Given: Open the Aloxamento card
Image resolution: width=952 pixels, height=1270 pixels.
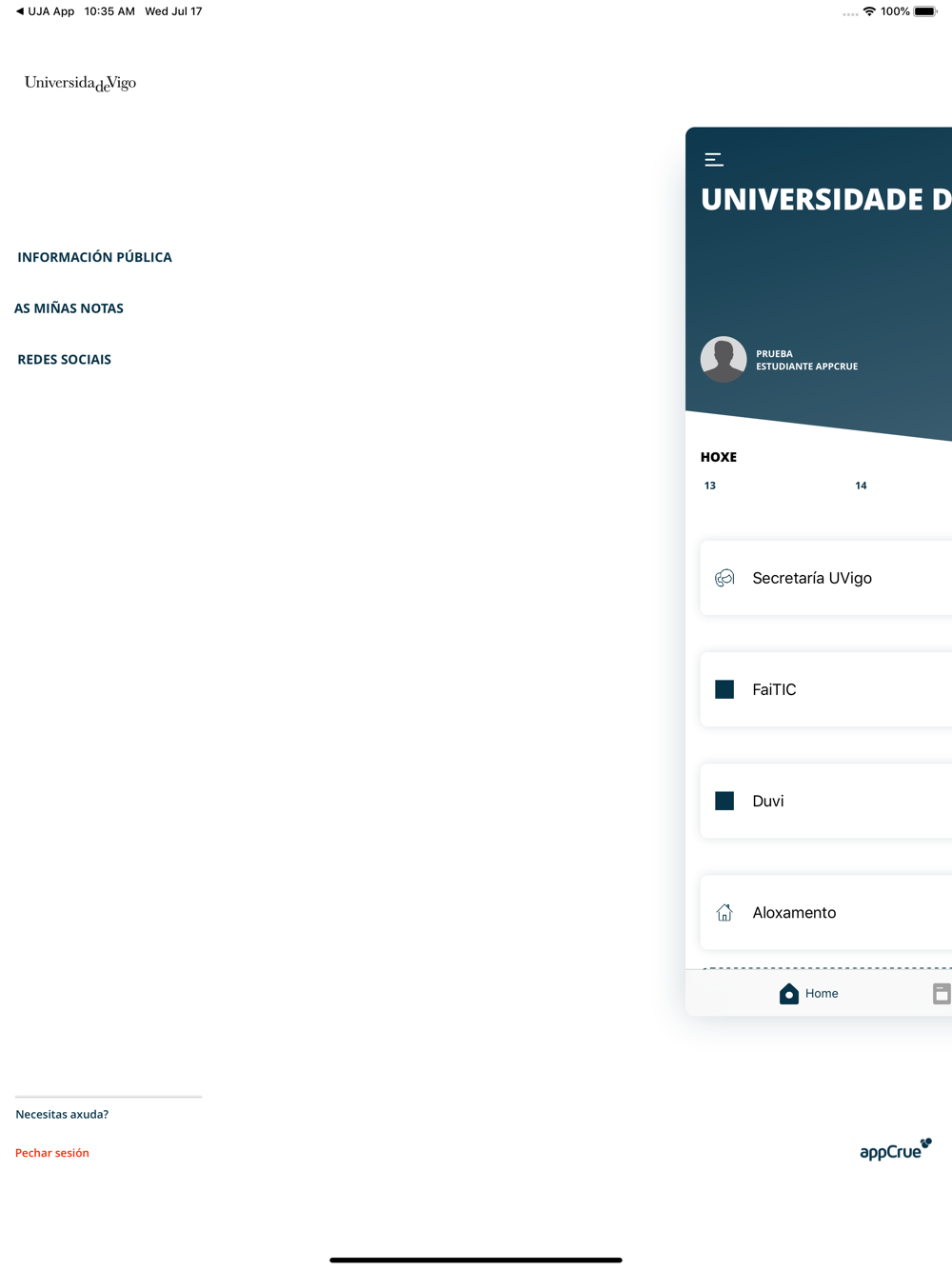Looking at the screenshot, I should (x=826, y=912).
